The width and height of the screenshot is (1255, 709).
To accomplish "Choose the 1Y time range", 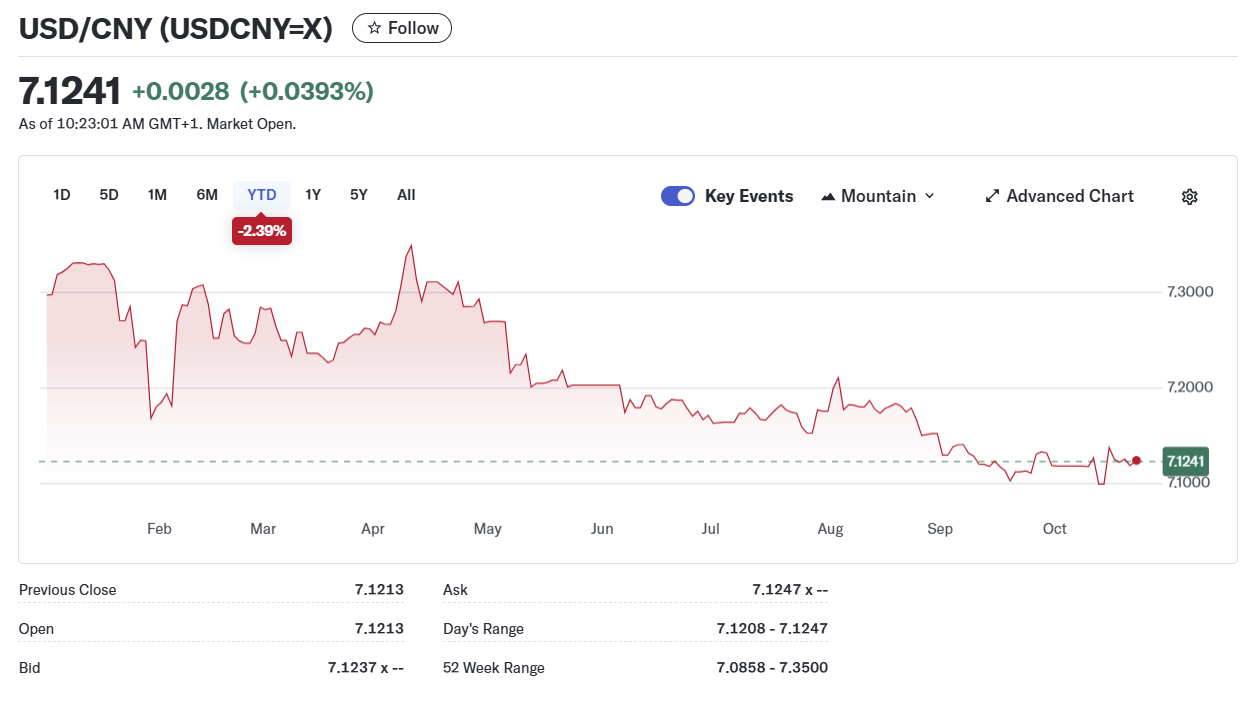I will [x=313, y=195].
